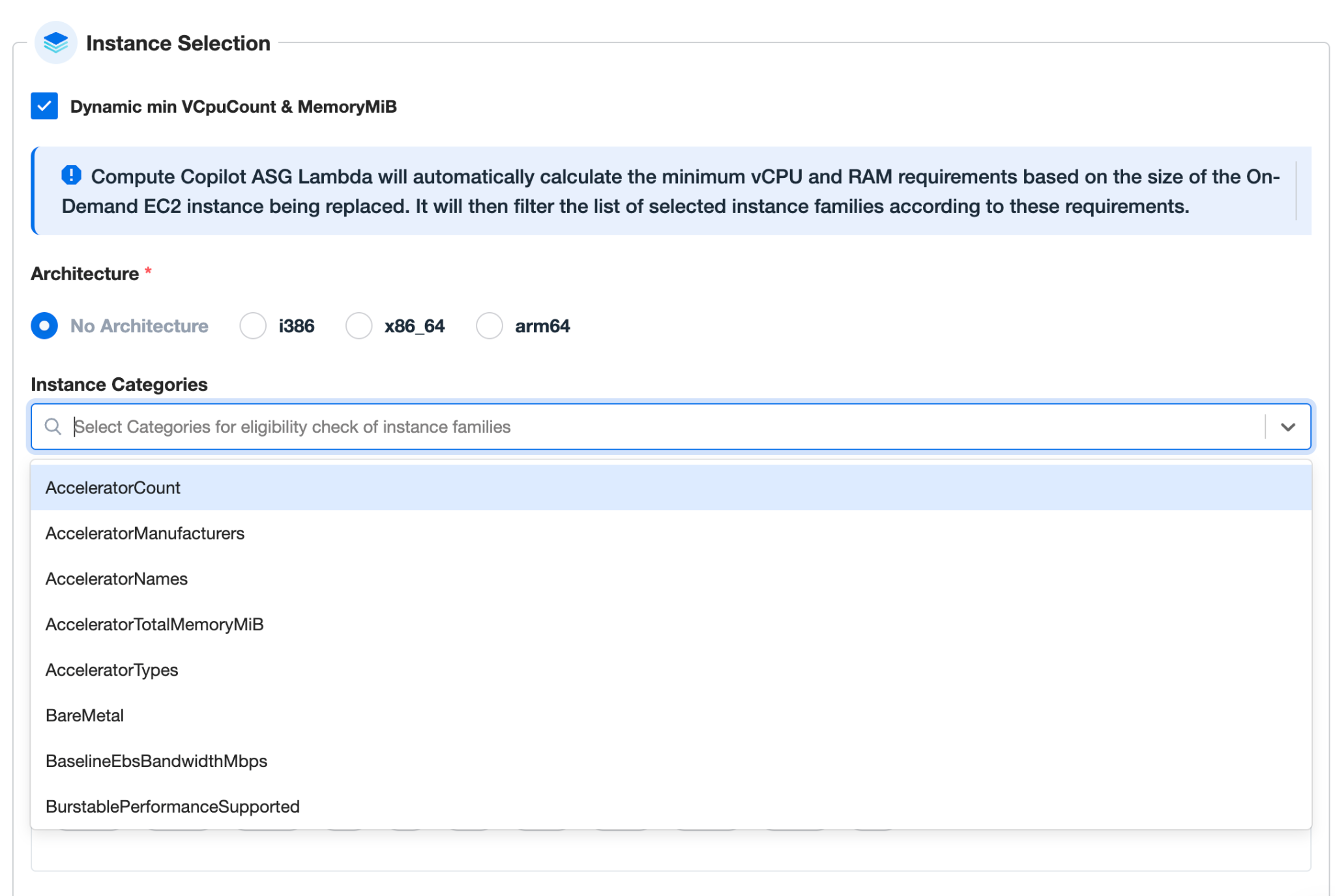Image resolution: width=1335 pixels, height=896 pixels.
Task: Select the AcceleratorManufacturers option
Action: 671,533
